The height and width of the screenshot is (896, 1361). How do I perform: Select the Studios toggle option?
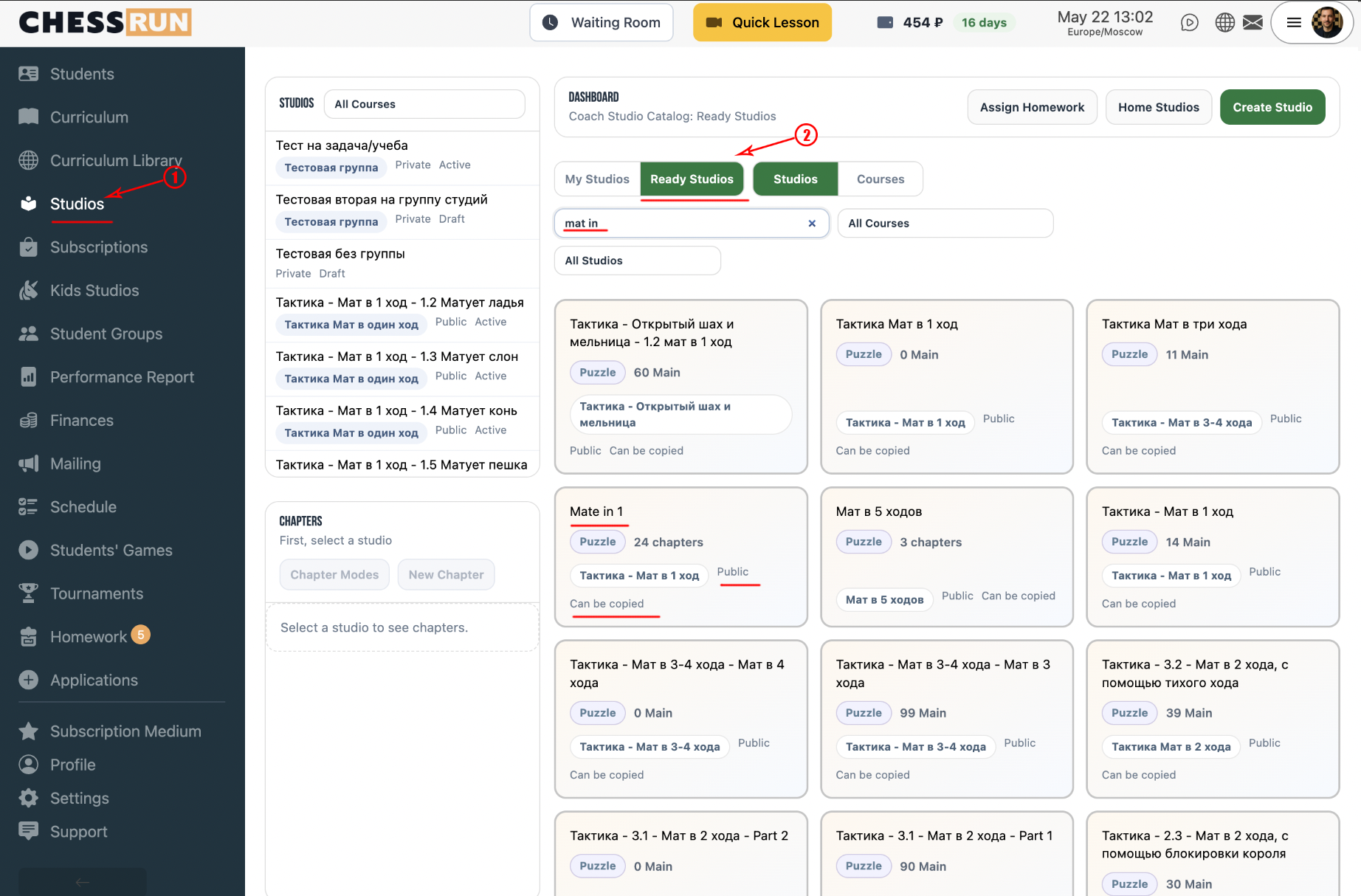pos(795,179)
